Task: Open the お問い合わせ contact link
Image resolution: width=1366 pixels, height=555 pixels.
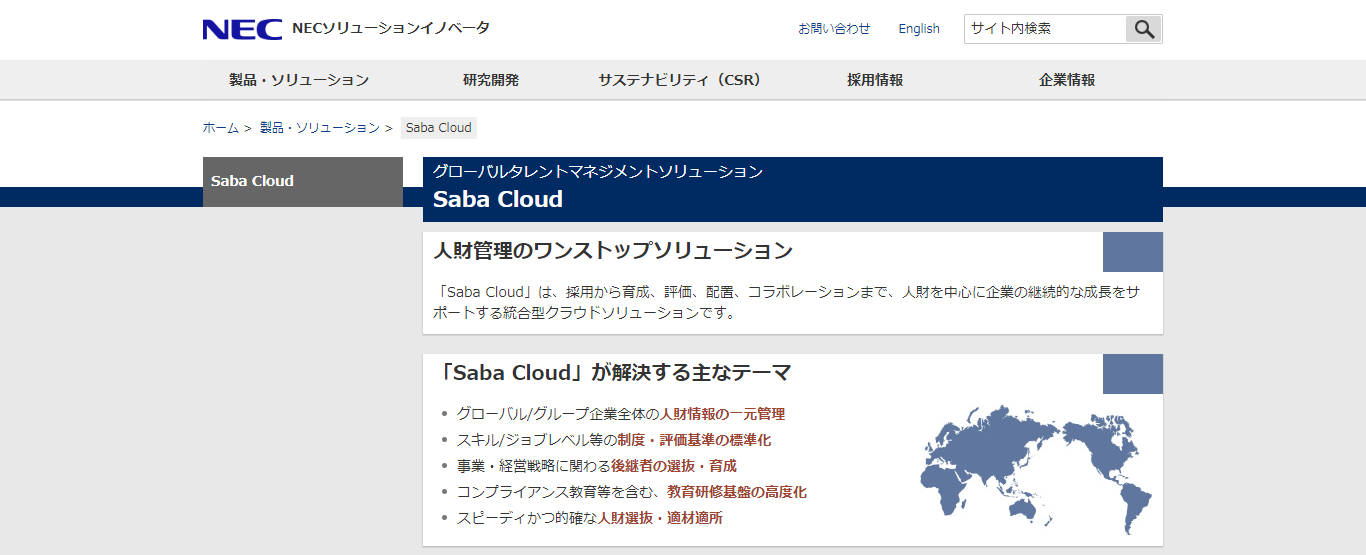Action: (834, 29)
